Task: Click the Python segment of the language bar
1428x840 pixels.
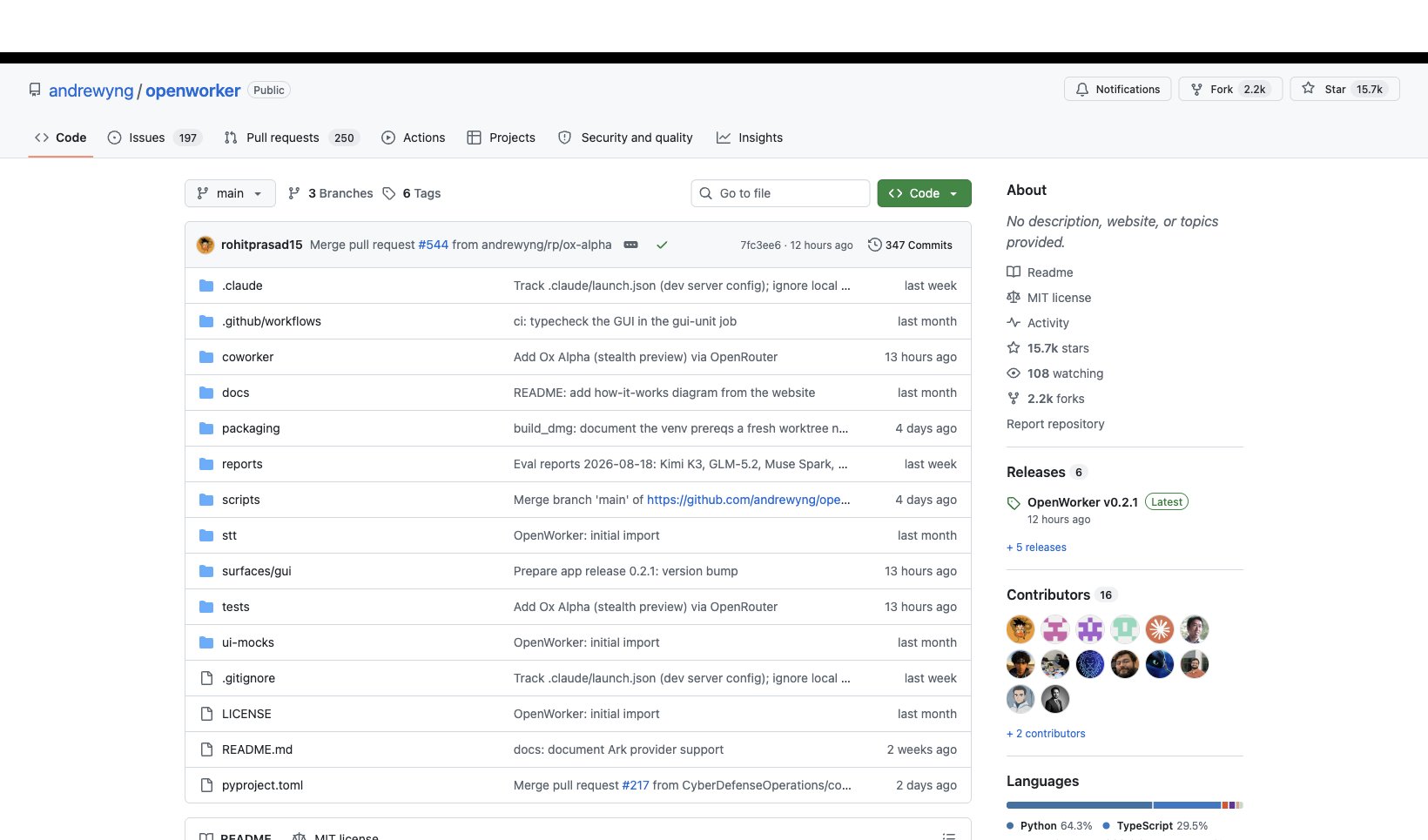Action: click(1079, 805)
